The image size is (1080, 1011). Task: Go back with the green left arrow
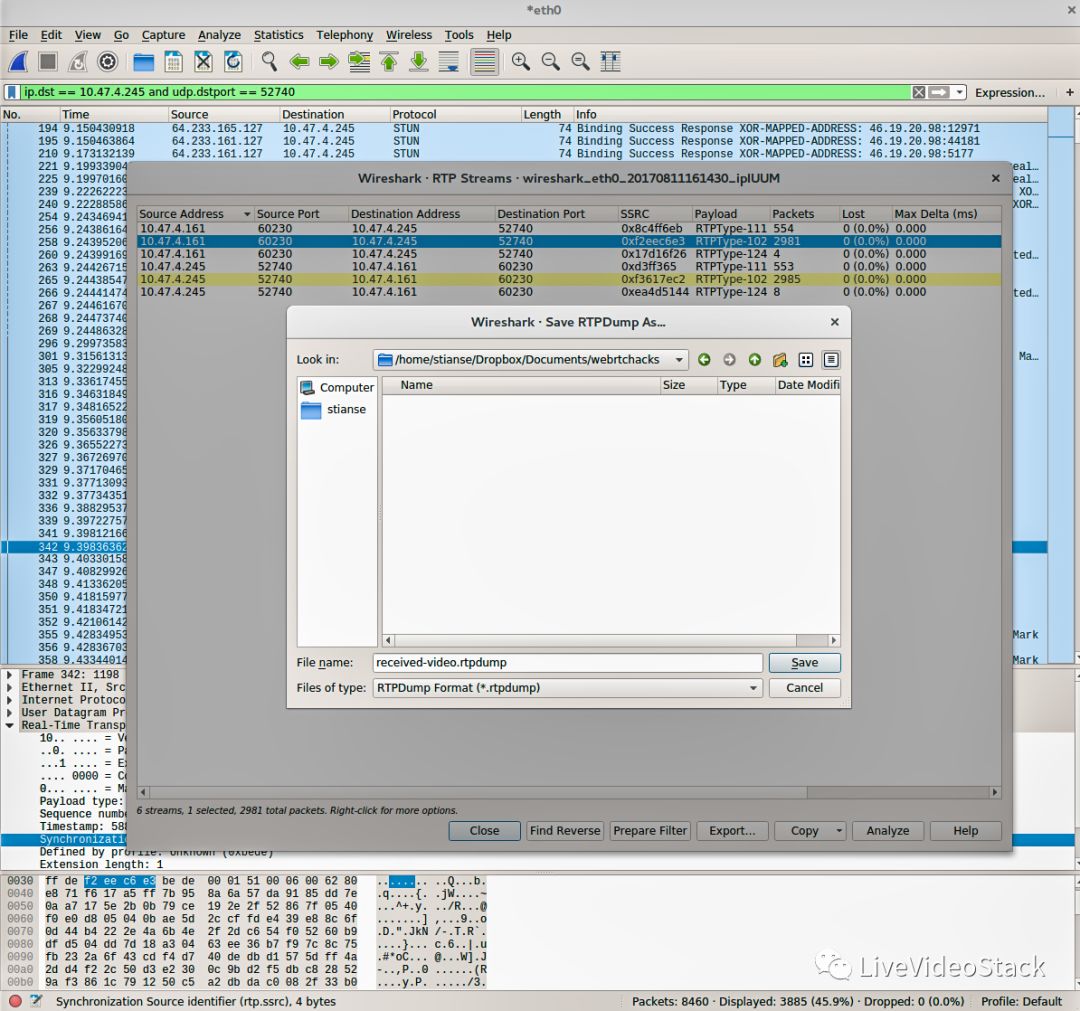click(299, 62)
